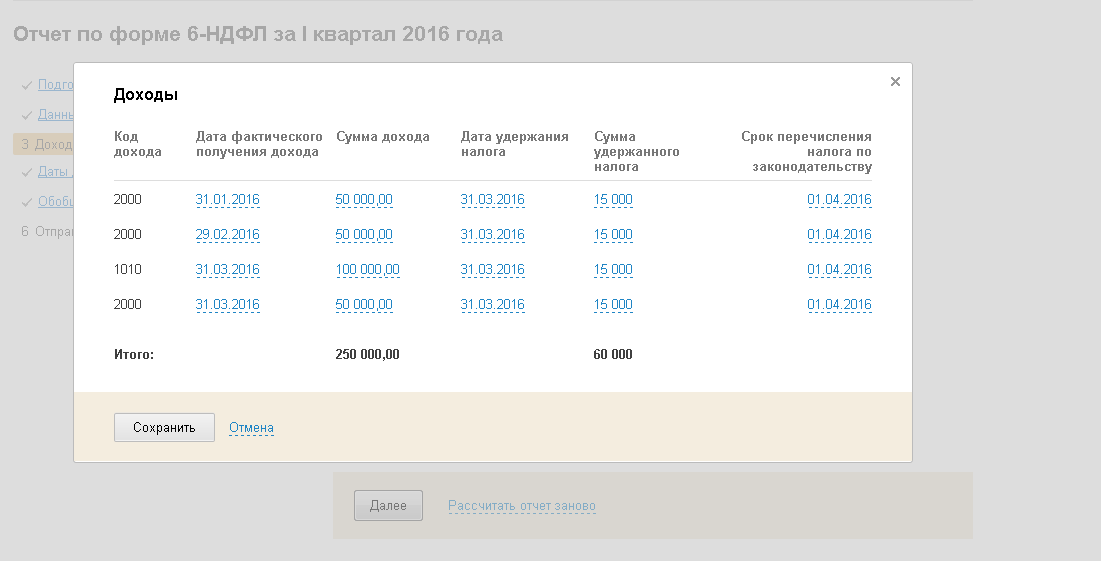
Task: Close the Доходы dialog with X
Action: (895, 82)
